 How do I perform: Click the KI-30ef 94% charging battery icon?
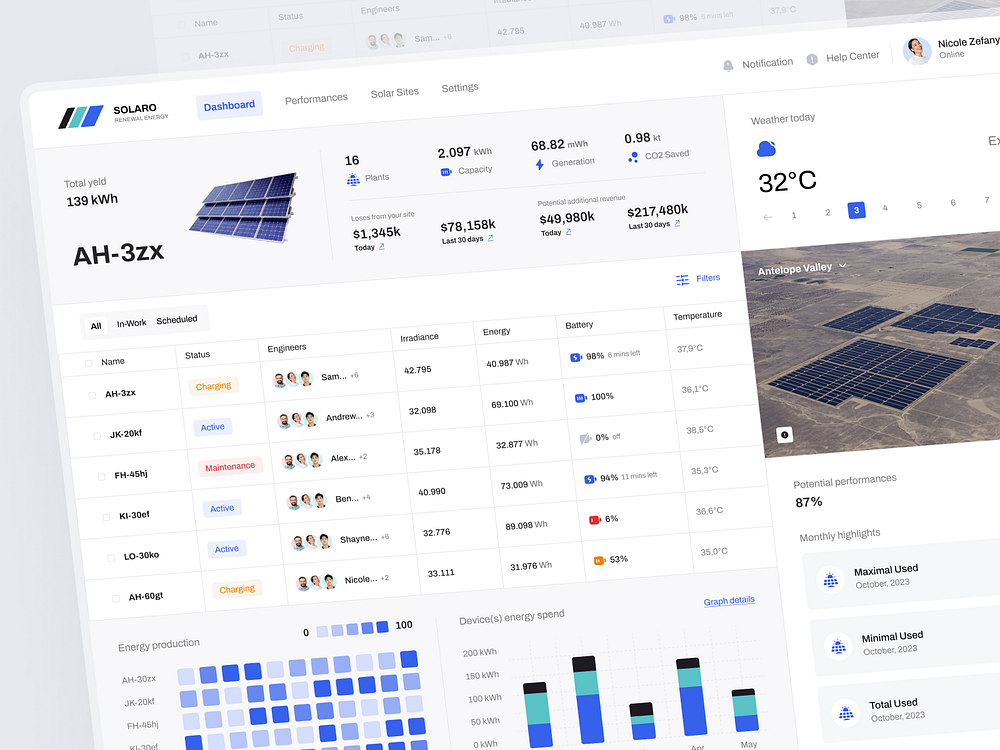(590, 479)
